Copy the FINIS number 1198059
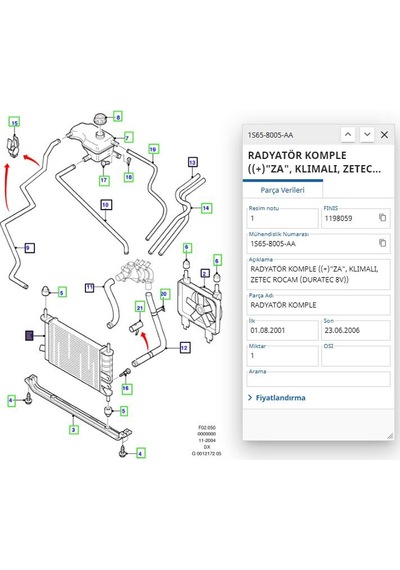Image resolution: width=400 pixels, height=570 pixels. (383, 218)
